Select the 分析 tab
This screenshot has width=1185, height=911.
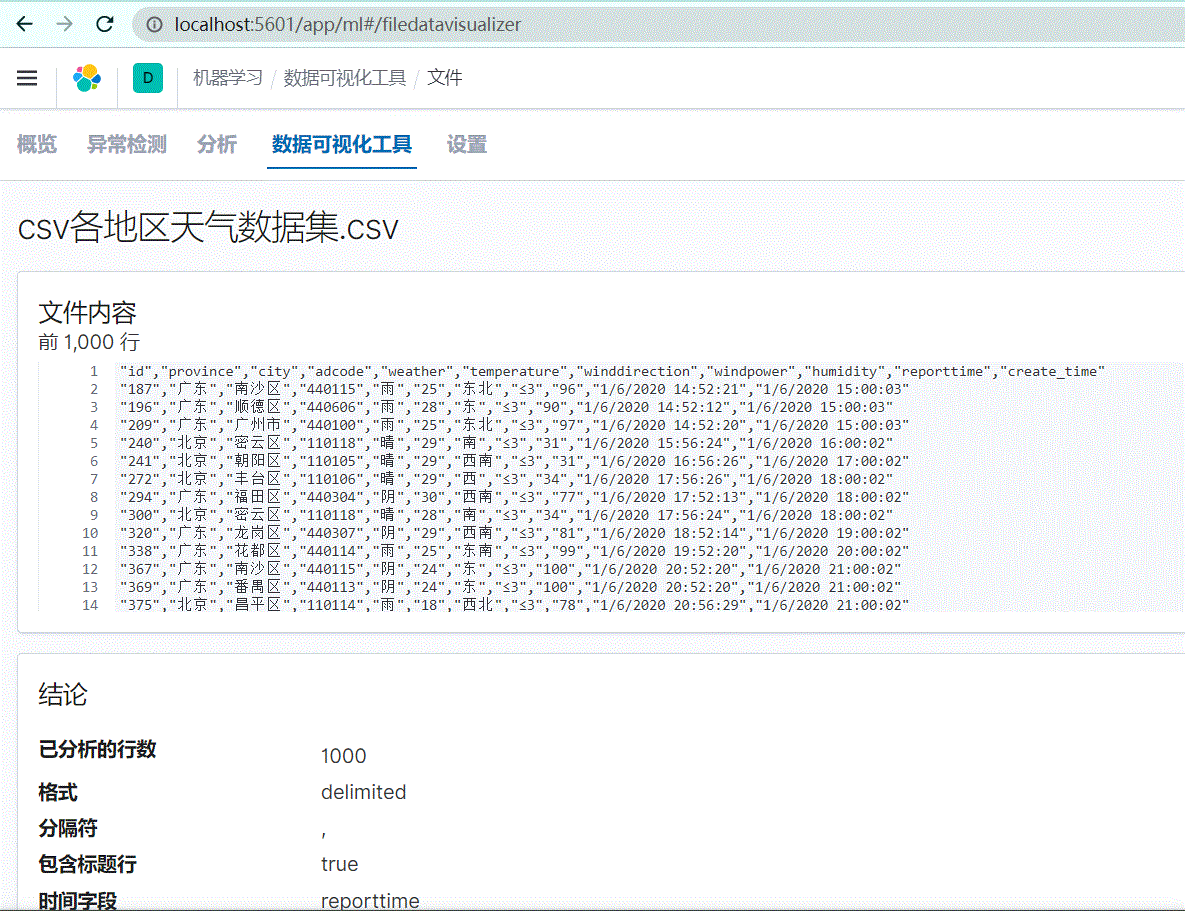tap(217, 144)
